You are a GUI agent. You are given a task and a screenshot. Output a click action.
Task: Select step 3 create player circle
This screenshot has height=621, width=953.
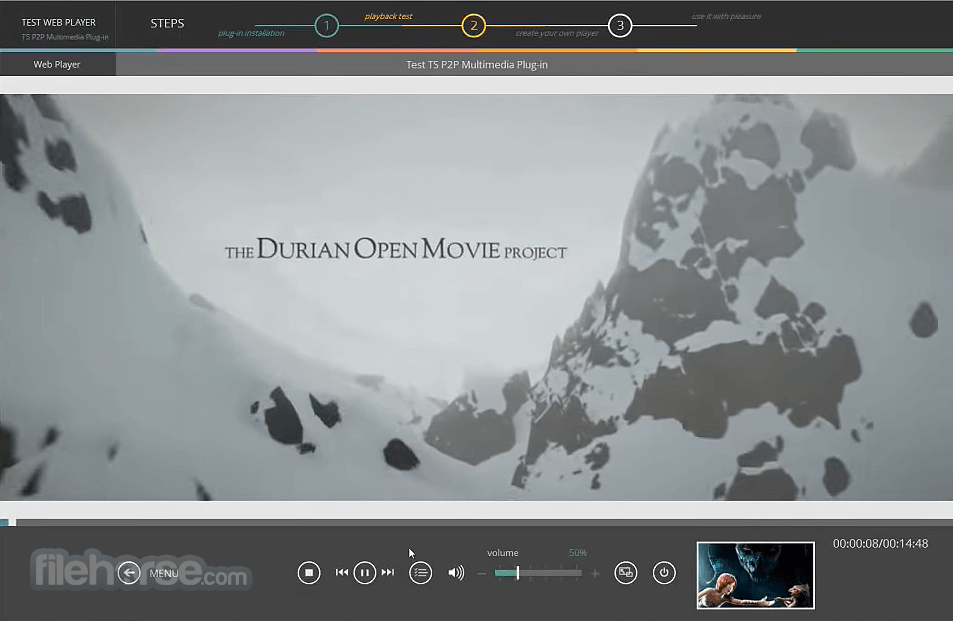pyautogui.click(x=620, y=26)
